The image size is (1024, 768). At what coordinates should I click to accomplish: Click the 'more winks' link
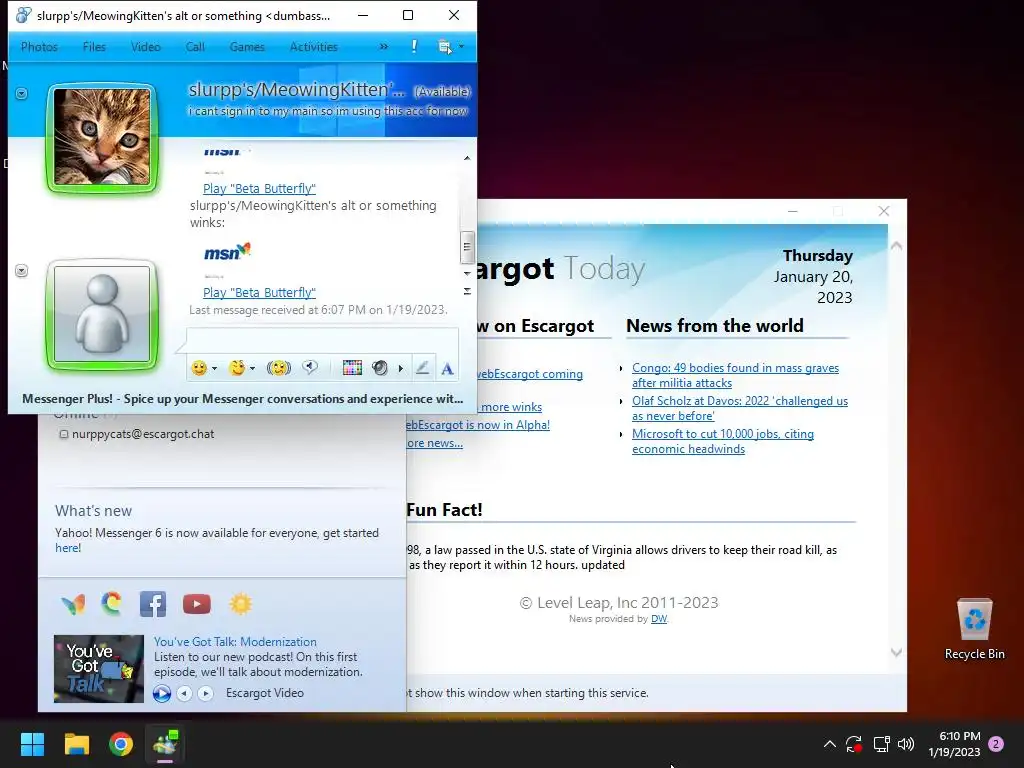[x=511, y=407]
